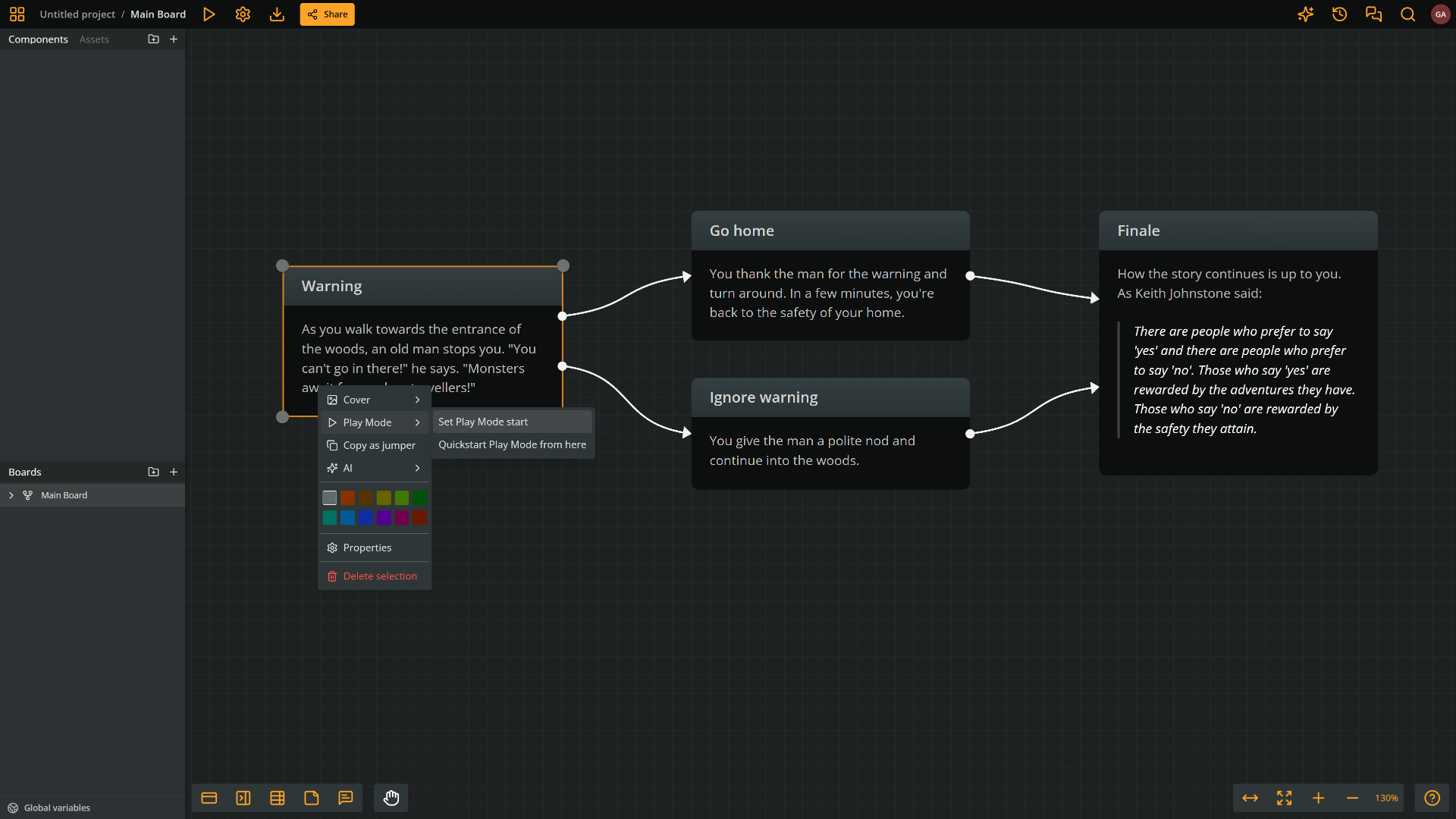The width and height of the screenshot is (1456, 819).
Task: Pick the gray default color swatch
Action: pyautogui.click(x=329, y=498)
